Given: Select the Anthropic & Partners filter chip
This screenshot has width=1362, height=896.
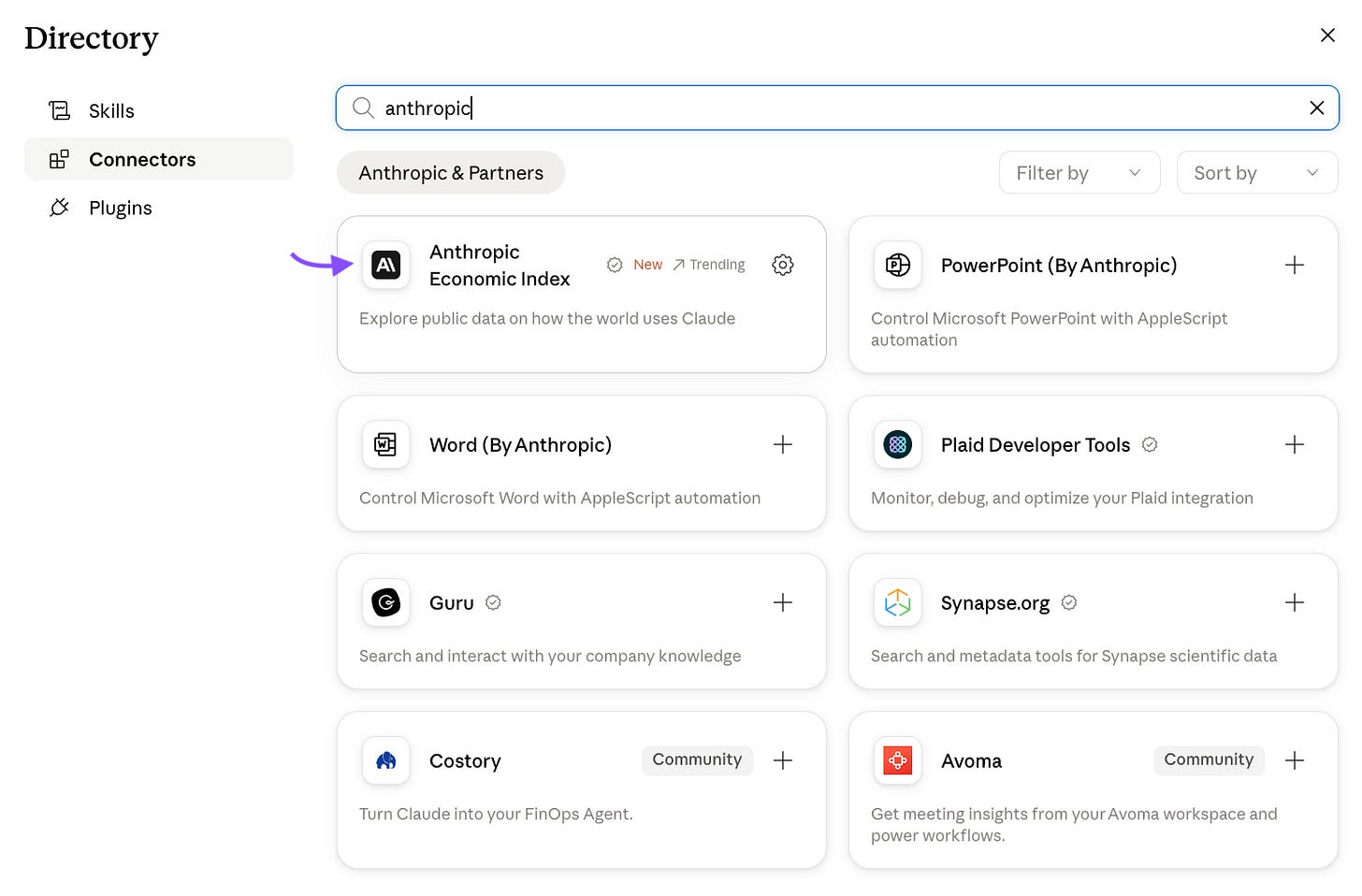Looking at the screenshot, I should coord(451,173).
